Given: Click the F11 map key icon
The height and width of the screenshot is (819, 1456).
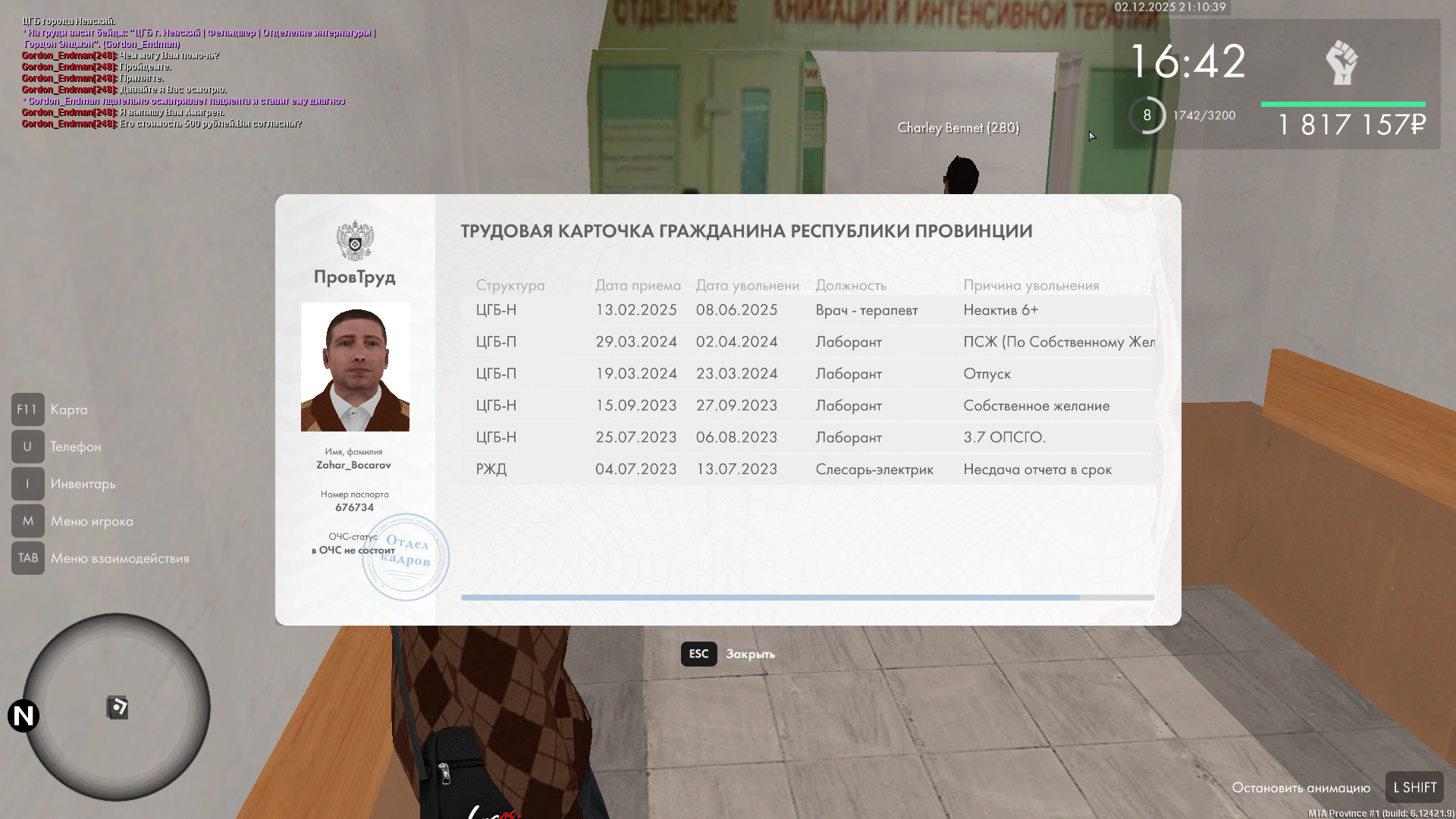Looking at the screenshot, I should click(27, 409).
